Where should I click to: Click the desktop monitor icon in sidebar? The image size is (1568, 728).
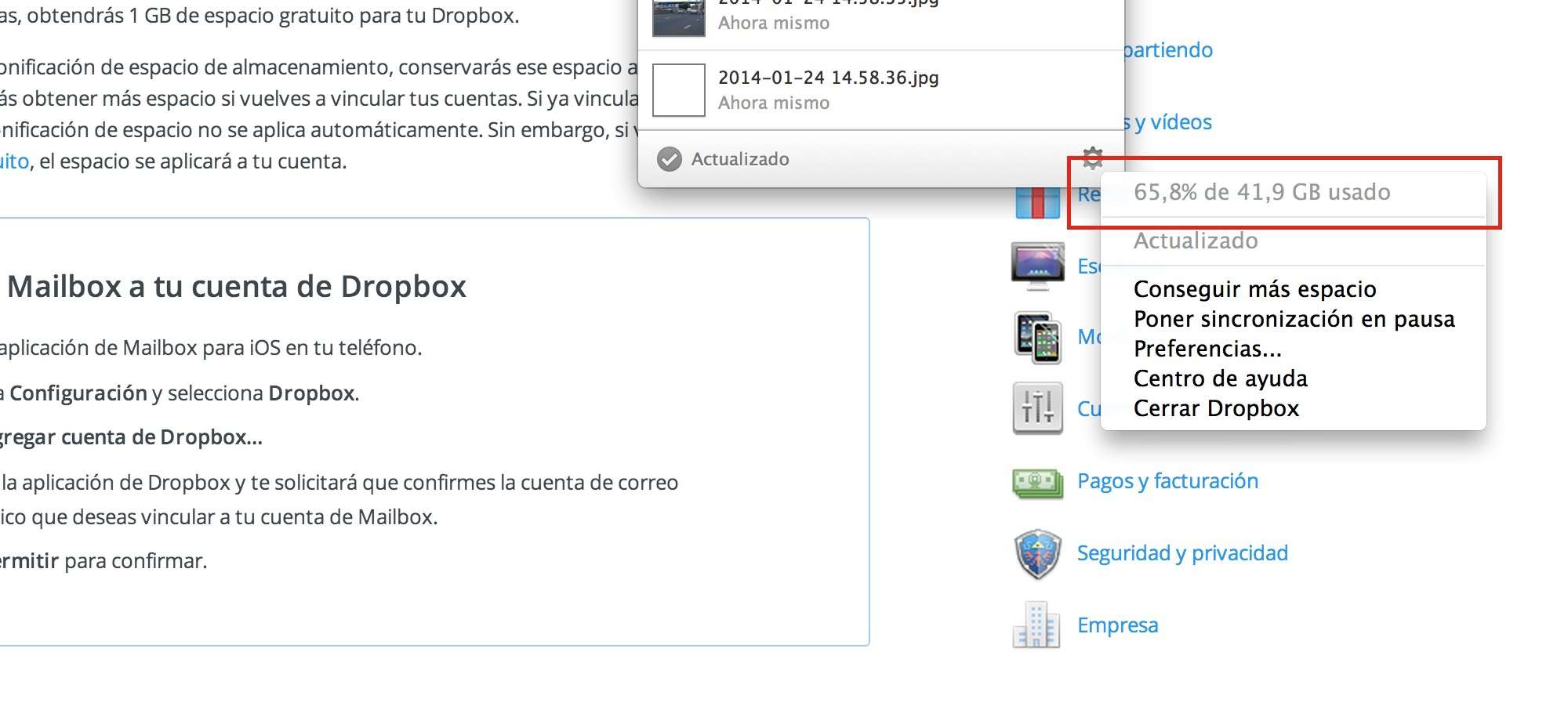pos(1038,266)
